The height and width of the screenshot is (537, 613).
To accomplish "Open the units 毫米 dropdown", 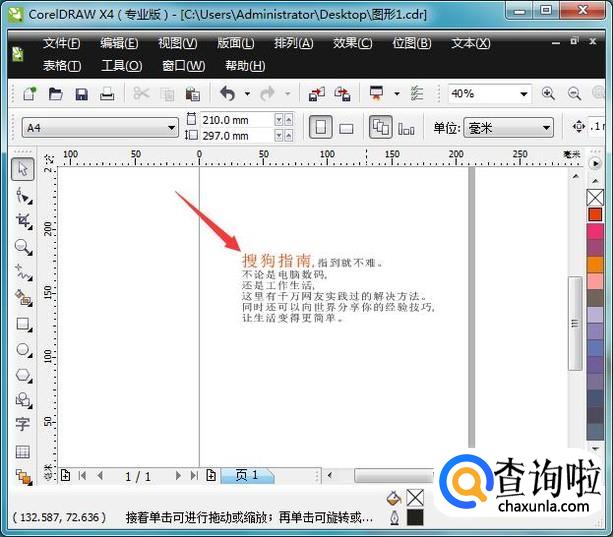I will 546,128.
